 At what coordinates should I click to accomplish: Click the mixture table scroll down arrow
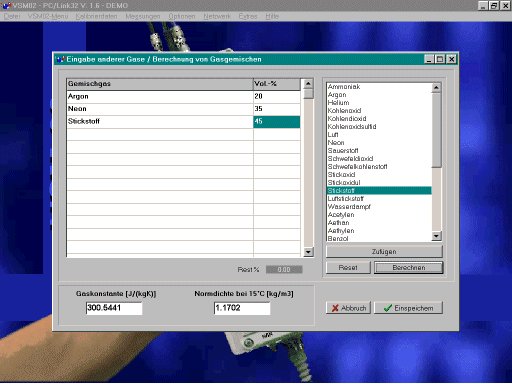click(308, 252)
